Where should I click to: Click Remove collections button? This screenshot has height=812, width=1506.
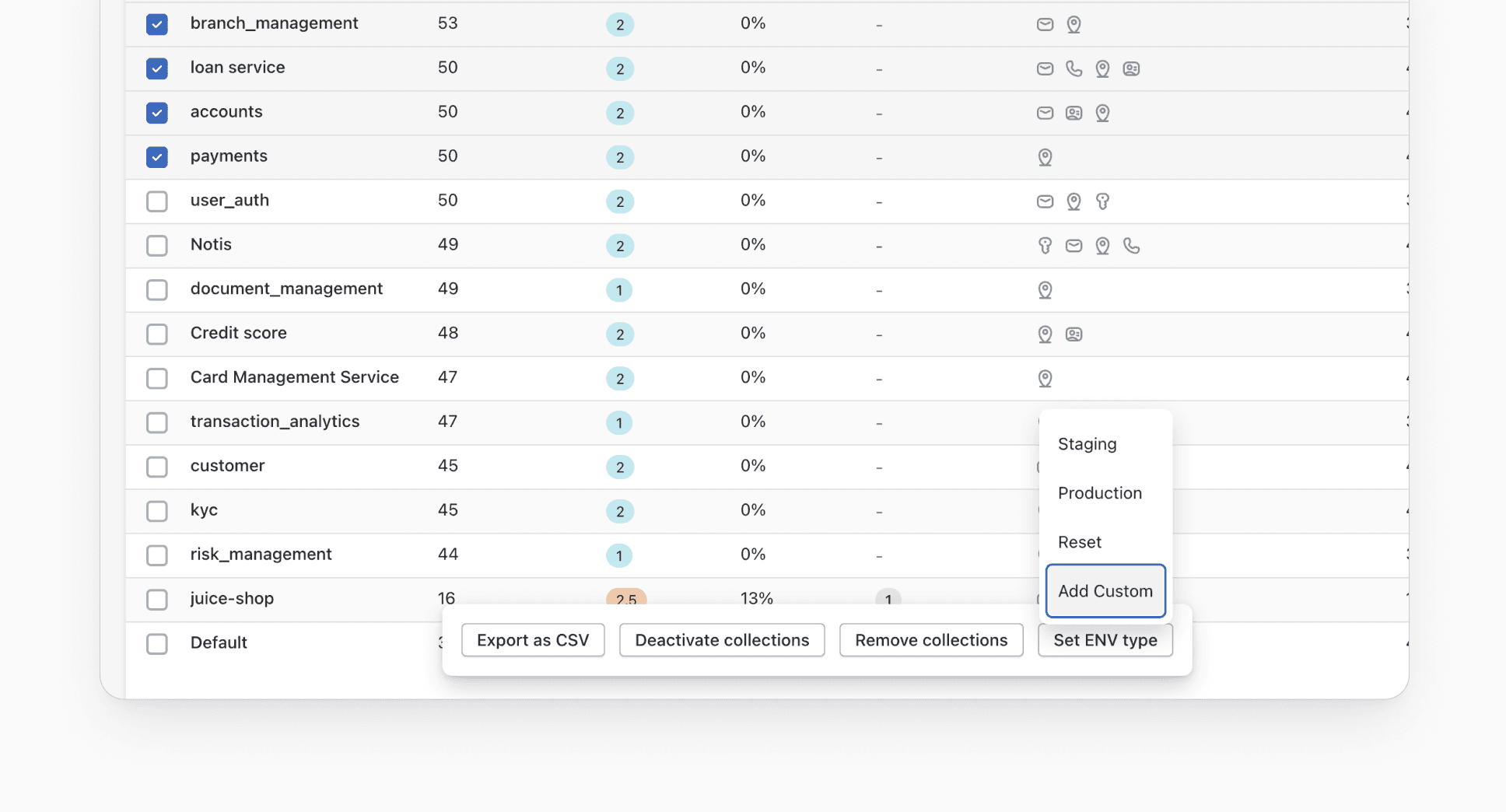[x=931, y=640]
